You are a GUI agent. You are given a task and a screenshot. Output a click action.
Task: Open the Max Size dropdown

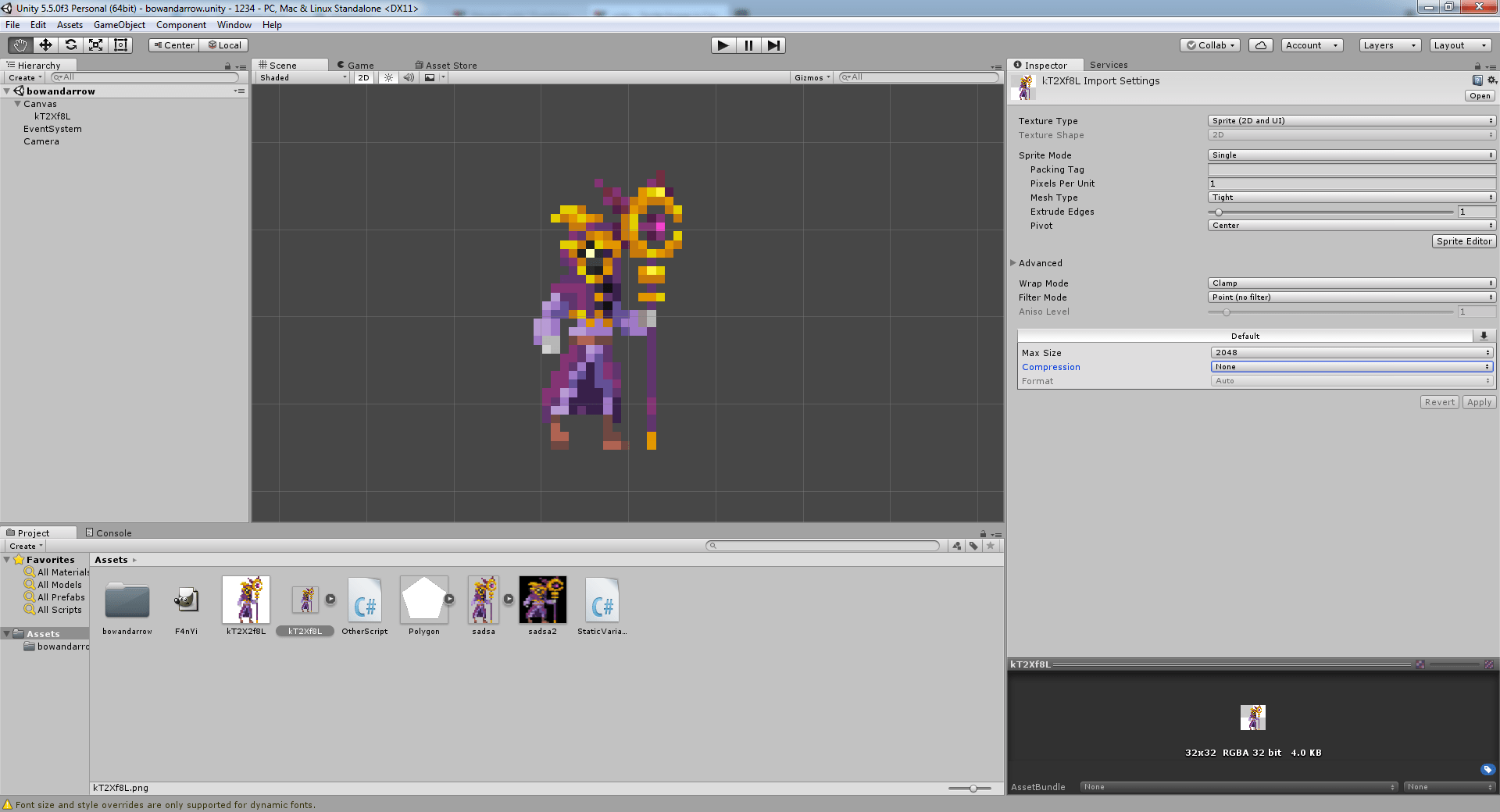pos(1351,352)
